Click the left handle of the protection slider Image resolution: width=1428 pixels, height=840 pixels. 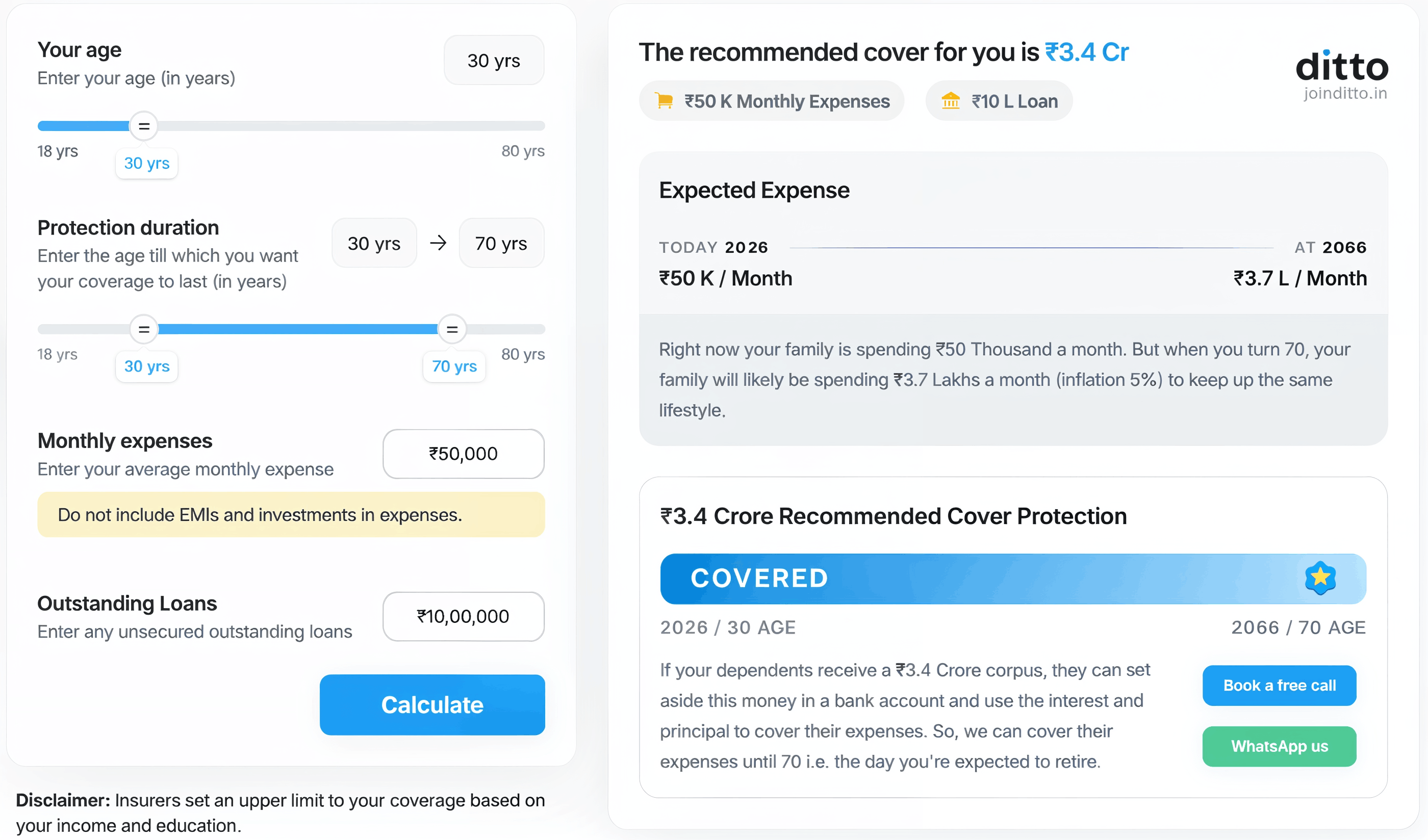pyautogui.click(x=144, y=329)
